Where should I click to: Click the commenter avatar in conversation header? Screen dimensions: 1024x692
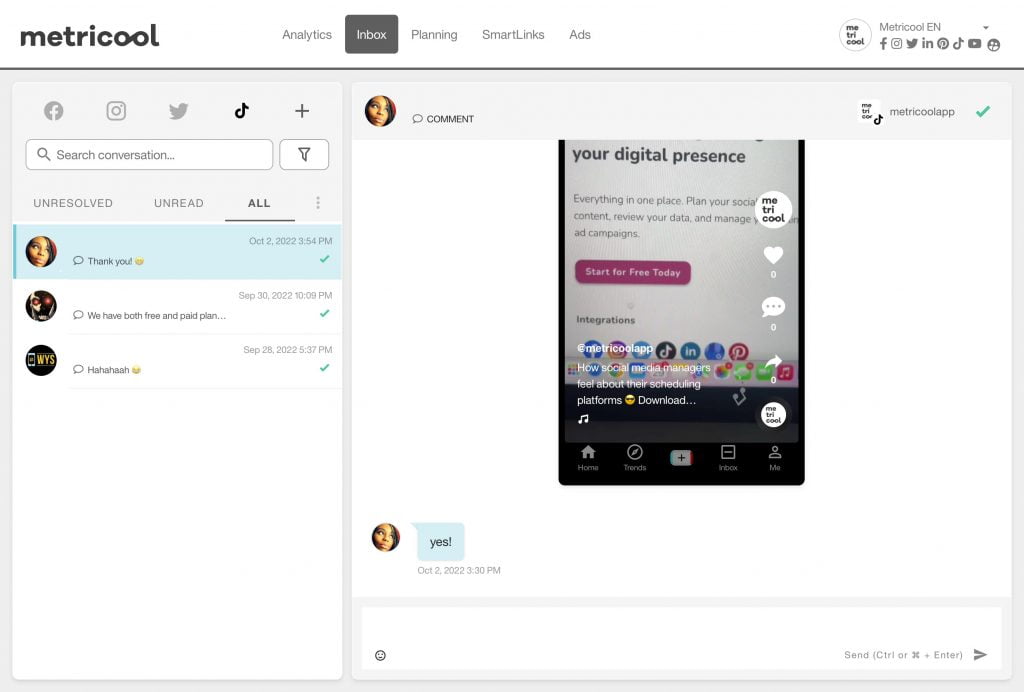381,111
